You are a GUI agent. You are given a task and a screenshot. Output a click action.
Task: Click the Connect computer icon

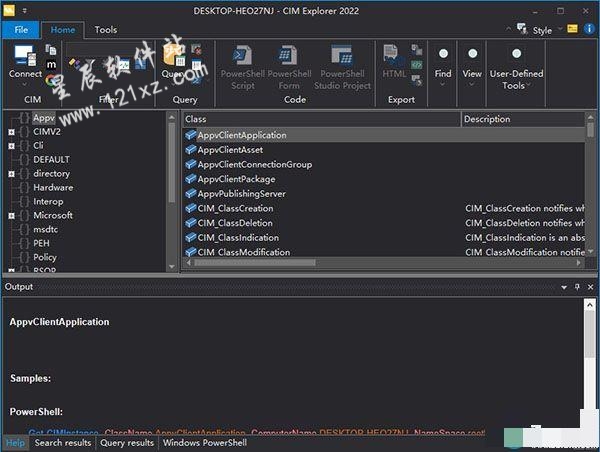point(25,55)
